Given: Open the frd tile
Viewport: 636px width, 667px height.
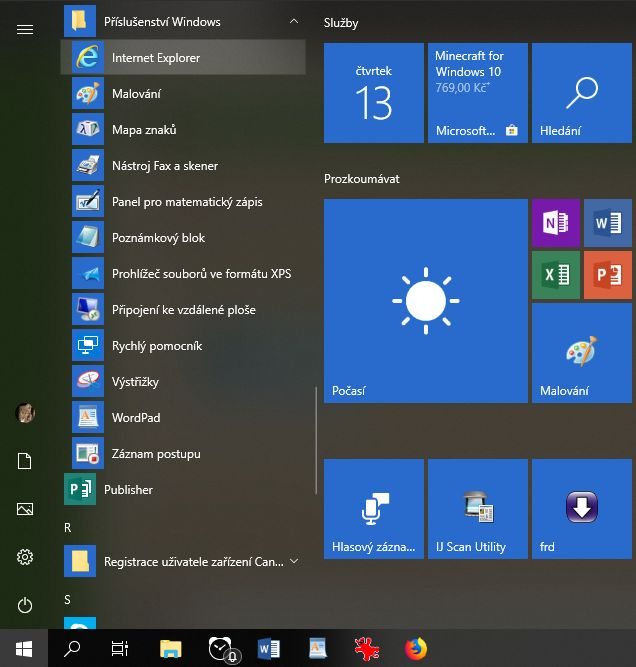Looking at the screenshot, I should (x=582, y=509).
